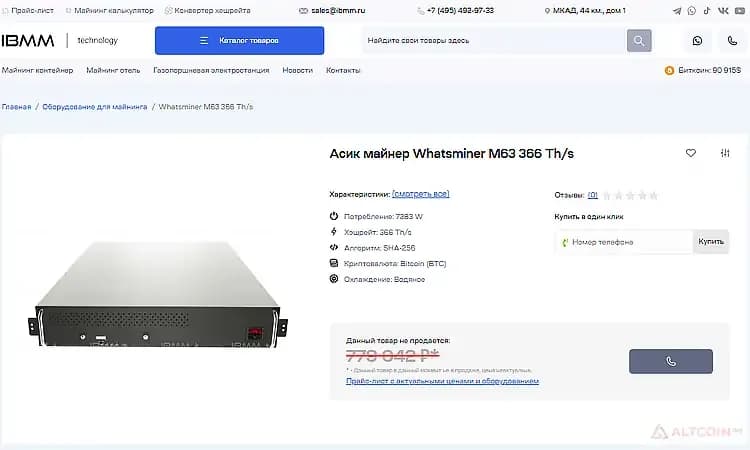Click the product title Whatsminer M63 366 Th/s

[x=452, y=154]
